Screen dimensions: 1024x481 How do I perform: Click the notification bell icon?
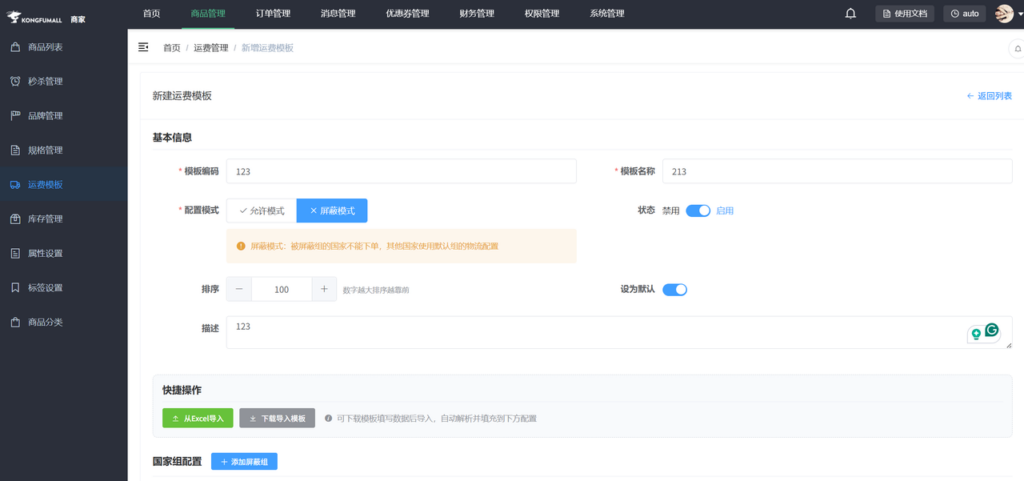(x=850, y=14)
